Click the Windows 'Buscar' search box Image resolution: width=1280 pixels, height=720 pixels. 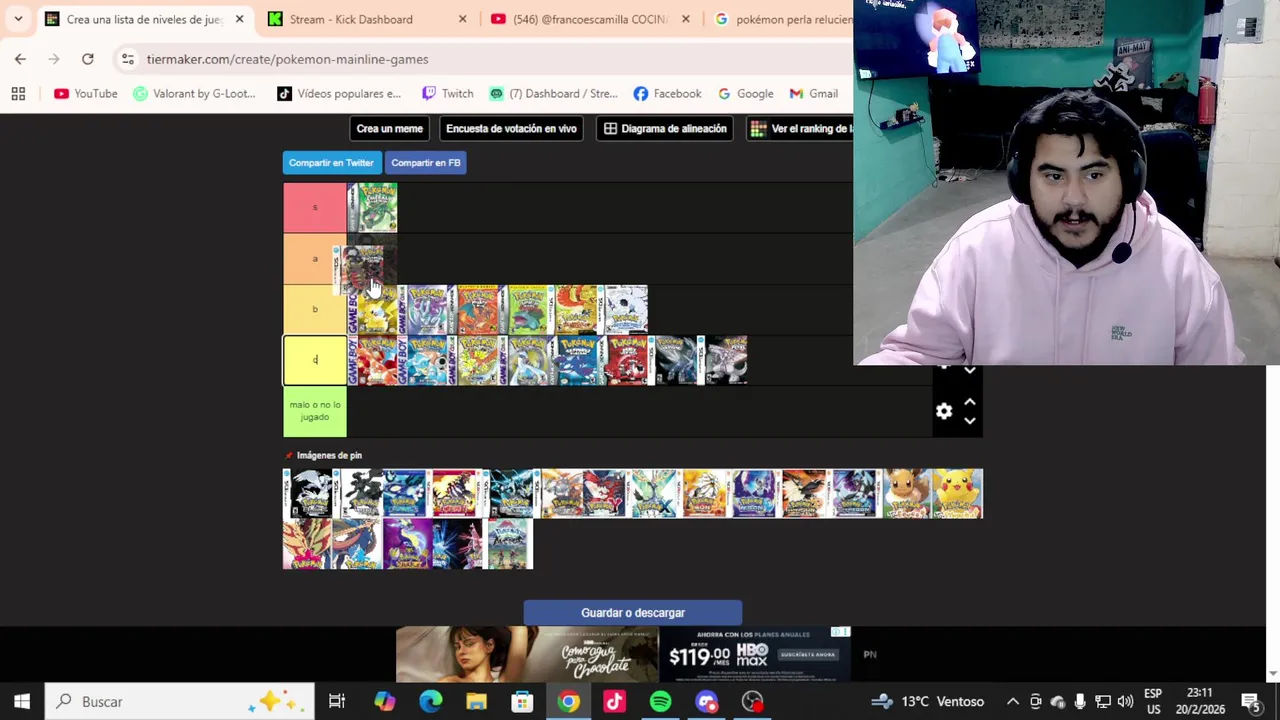tap(180, 702)
